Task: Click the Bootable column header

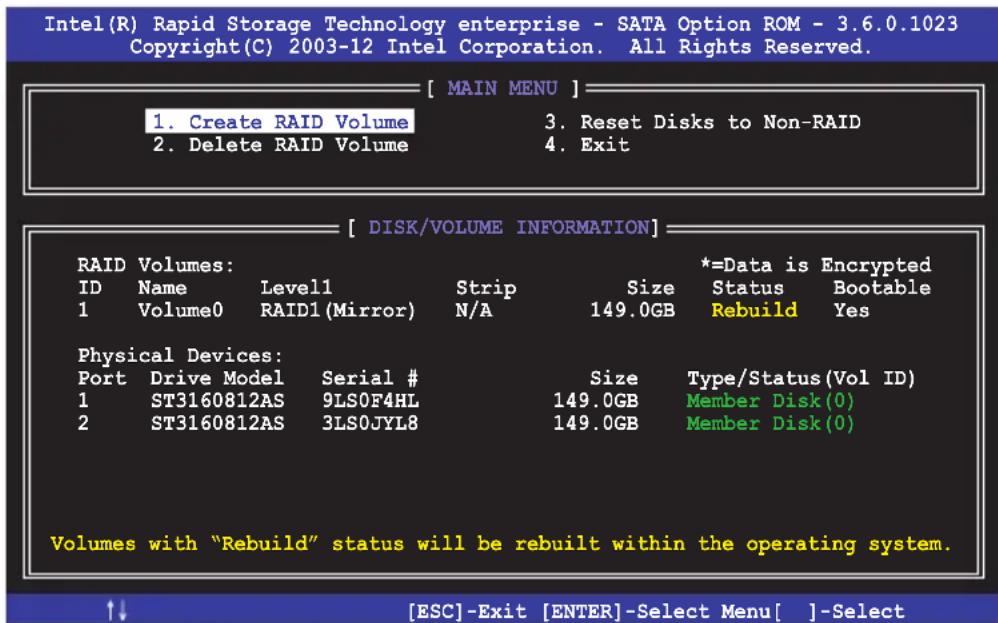Action: tap(882, 288)
